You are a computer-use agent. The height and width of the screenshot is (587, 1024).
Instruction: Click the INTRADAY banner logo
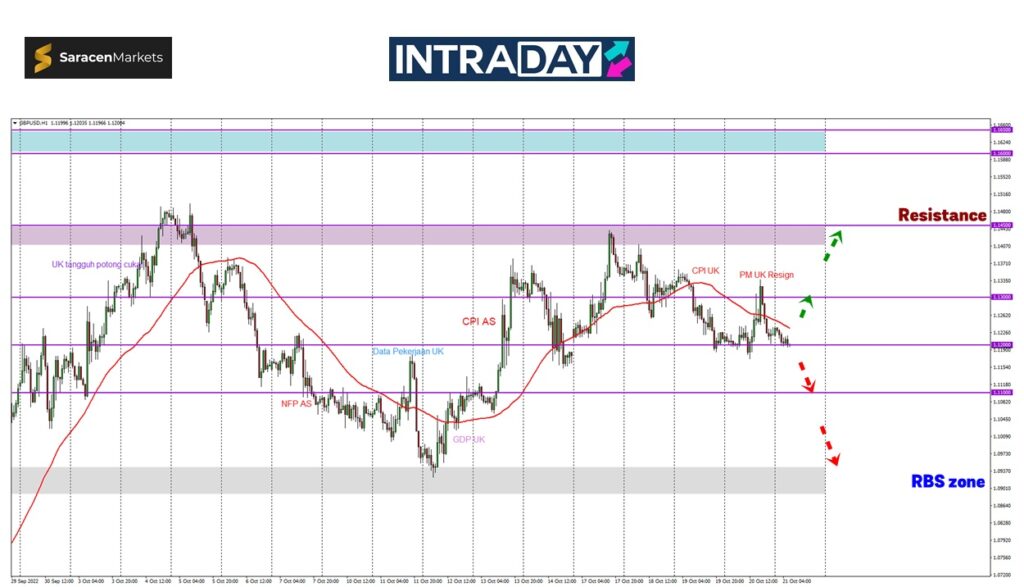[511, 59]
